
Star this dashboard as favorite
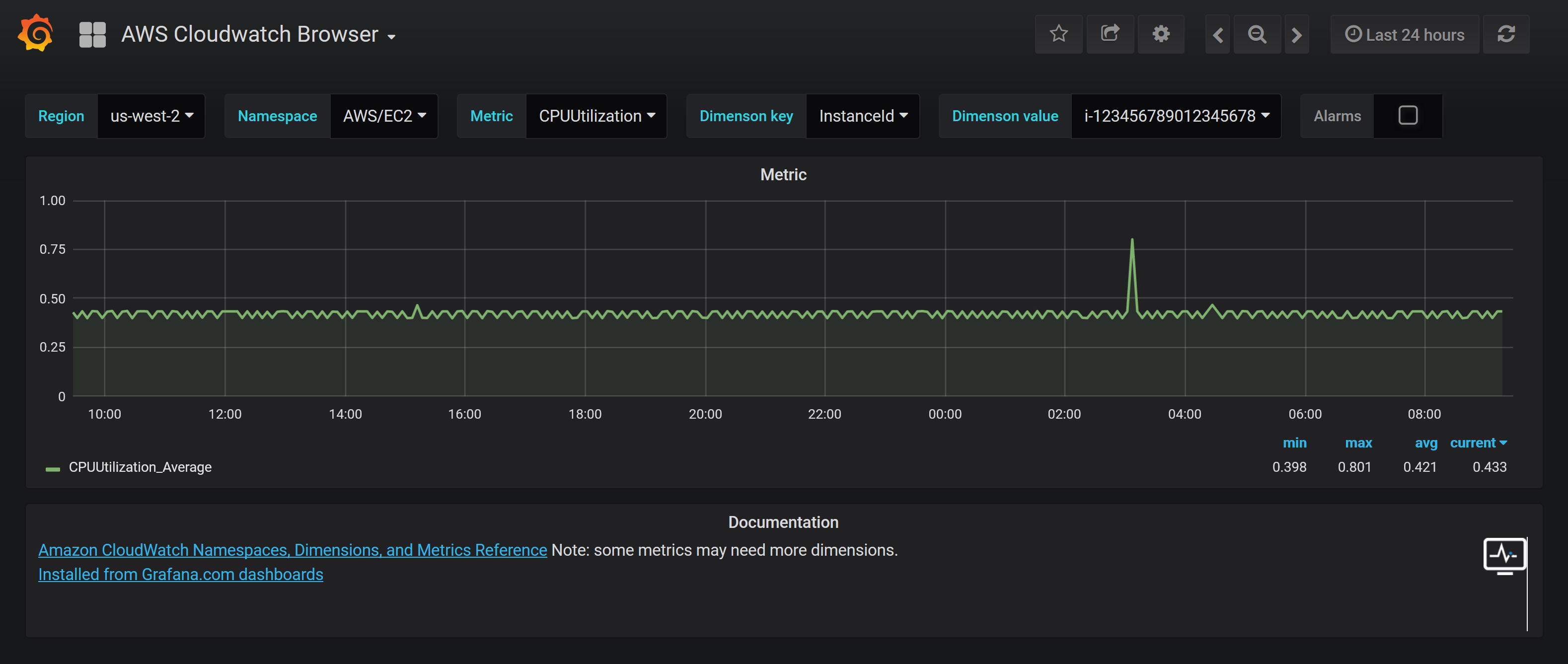[x=1058, y=34]
